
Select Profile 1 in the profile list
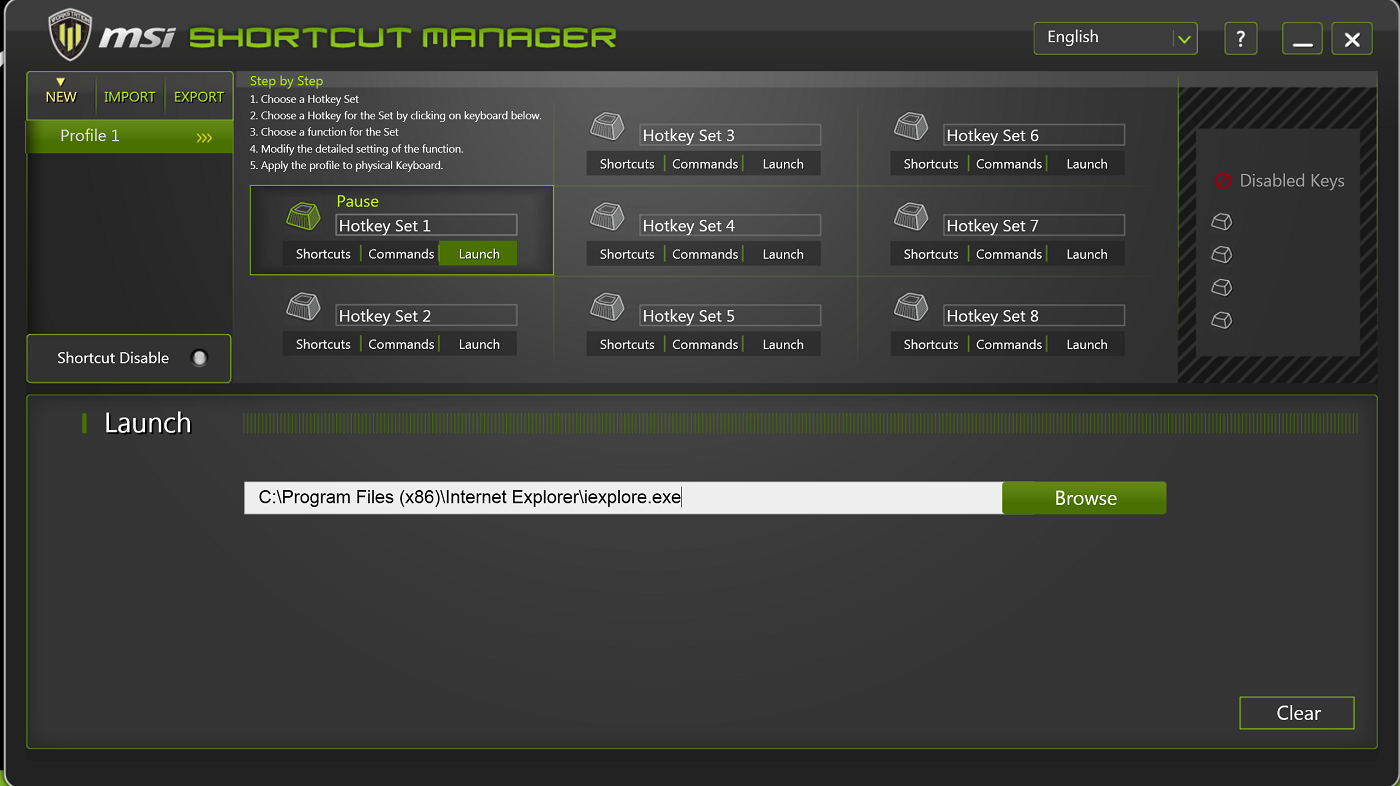point(130,136)
